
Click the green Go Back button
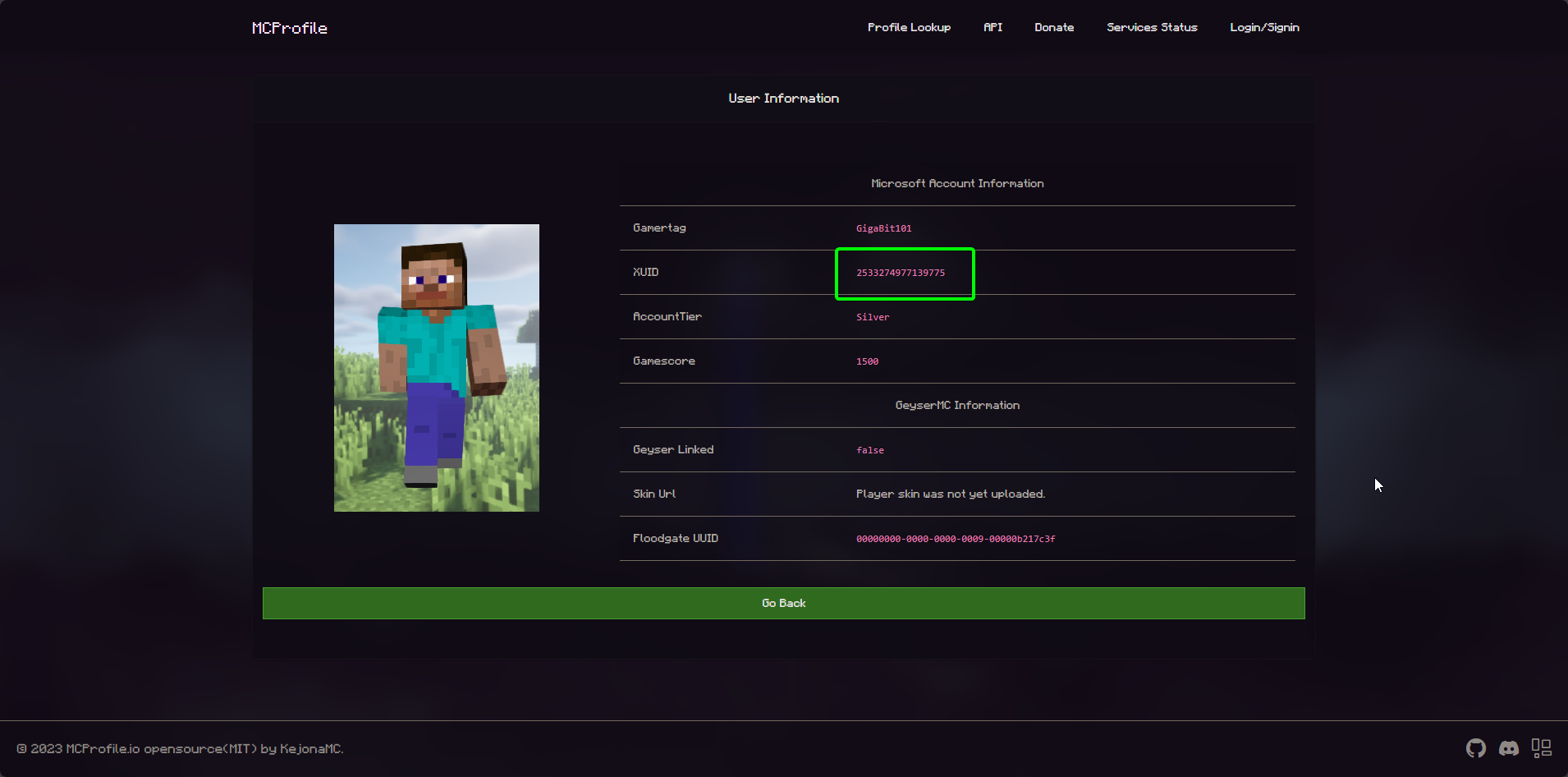pos(784,603)
